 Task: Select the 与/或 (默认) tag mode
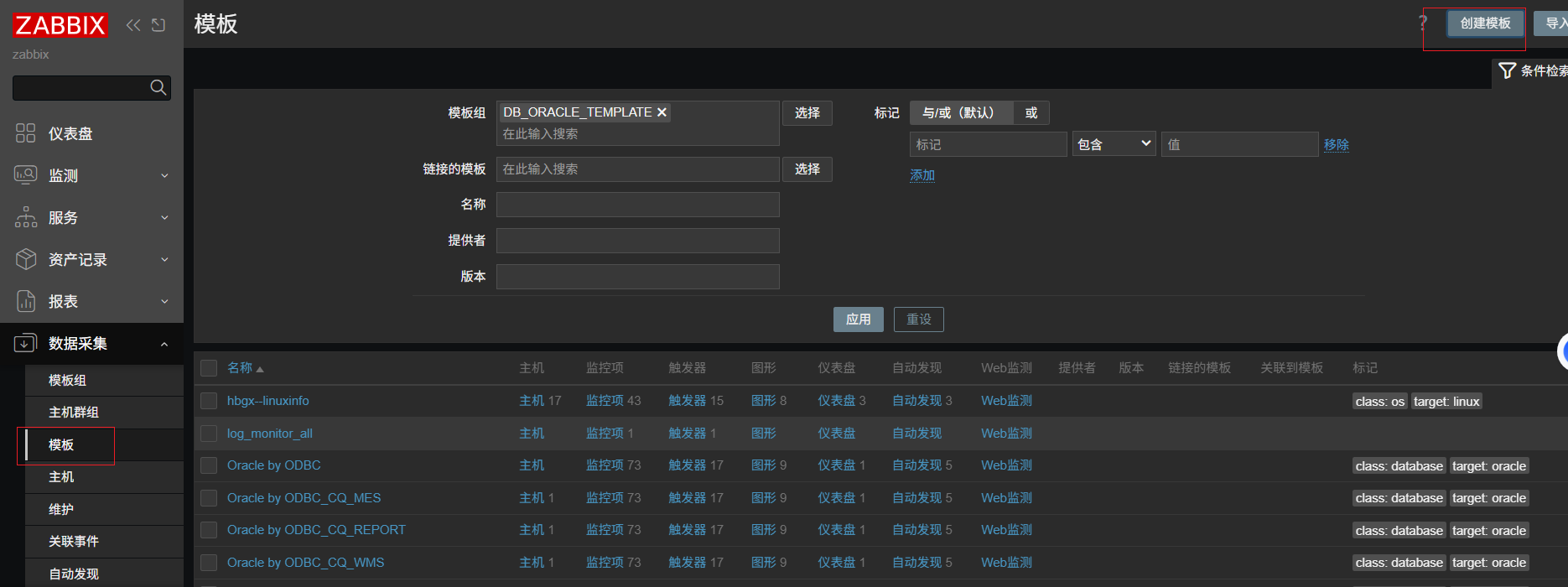click(961, 112)
